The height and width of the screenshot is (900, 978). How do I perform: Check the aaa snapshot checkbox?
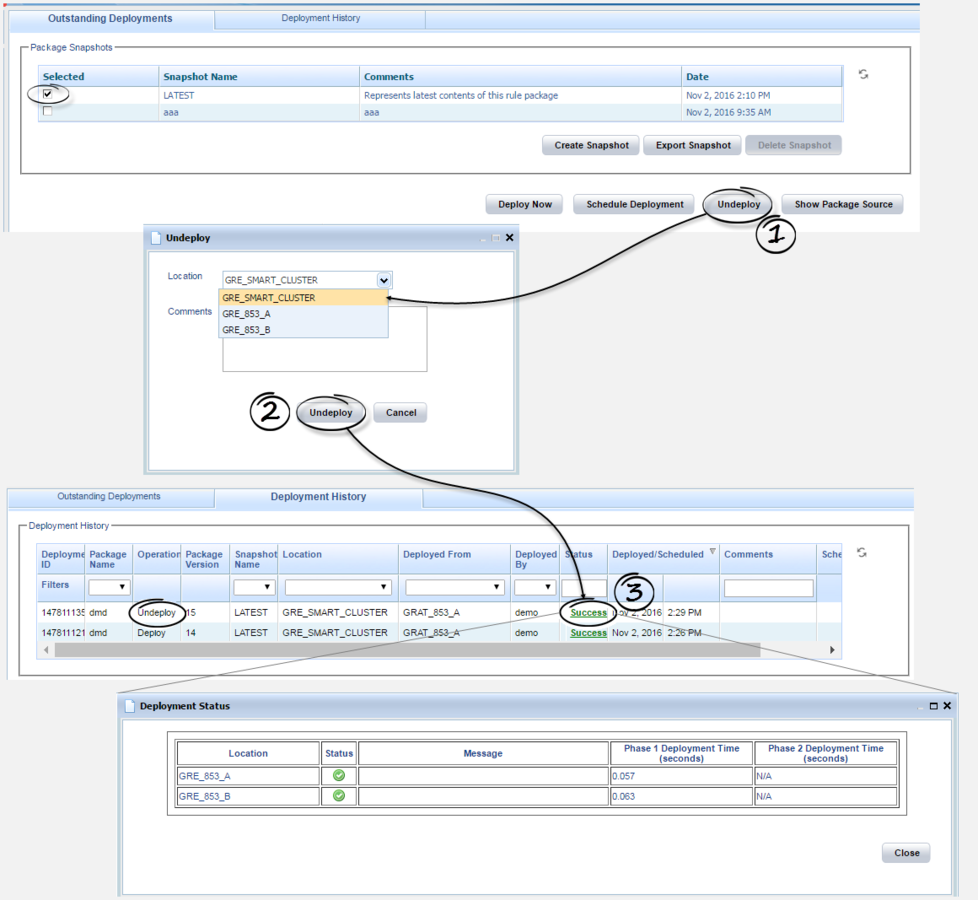click(x=47, y=111)
